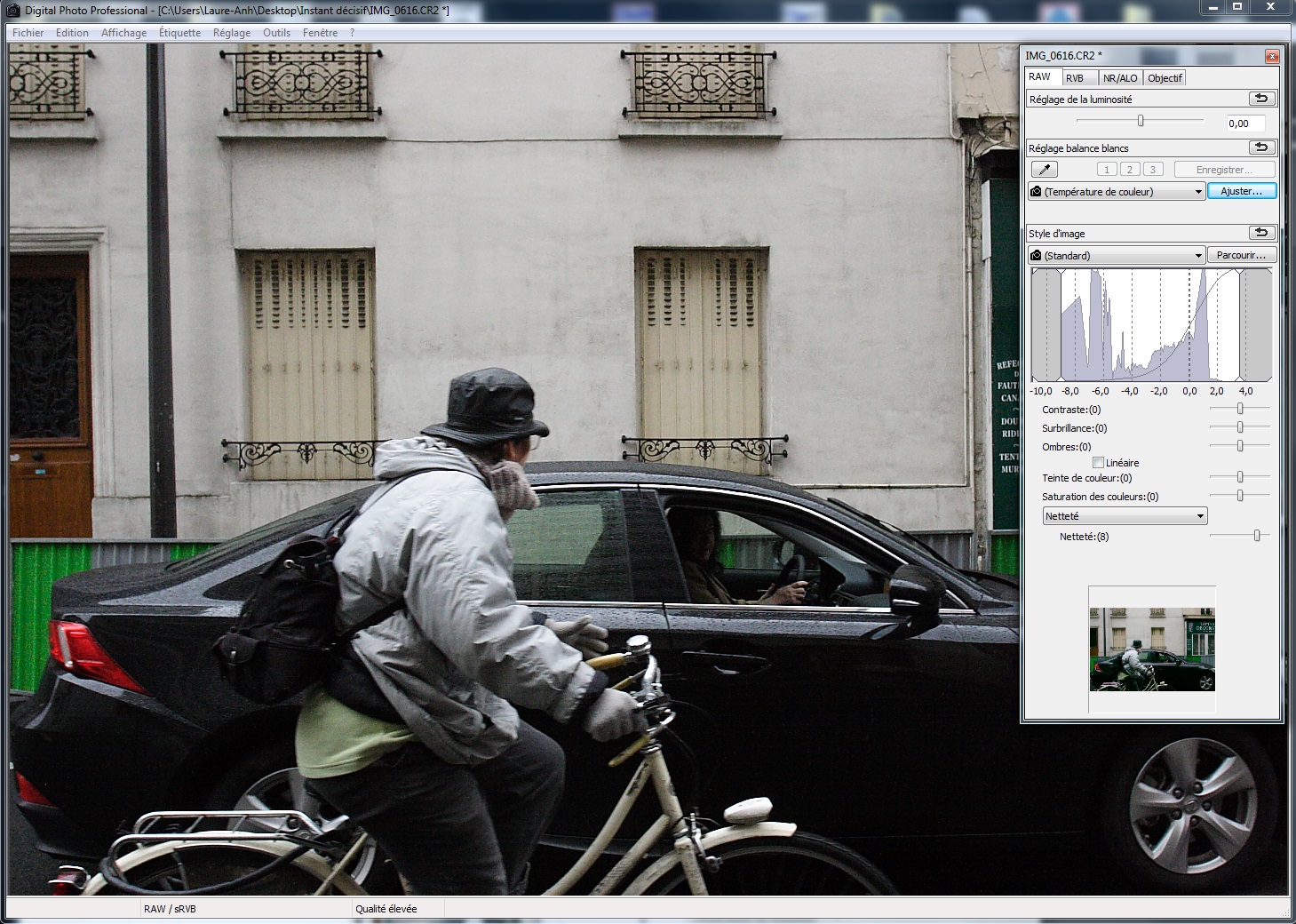The image size is (1296, 924).
Task: Click the Contraste:(0) label
Action: pyautogui.click(x=1071, y=410)
